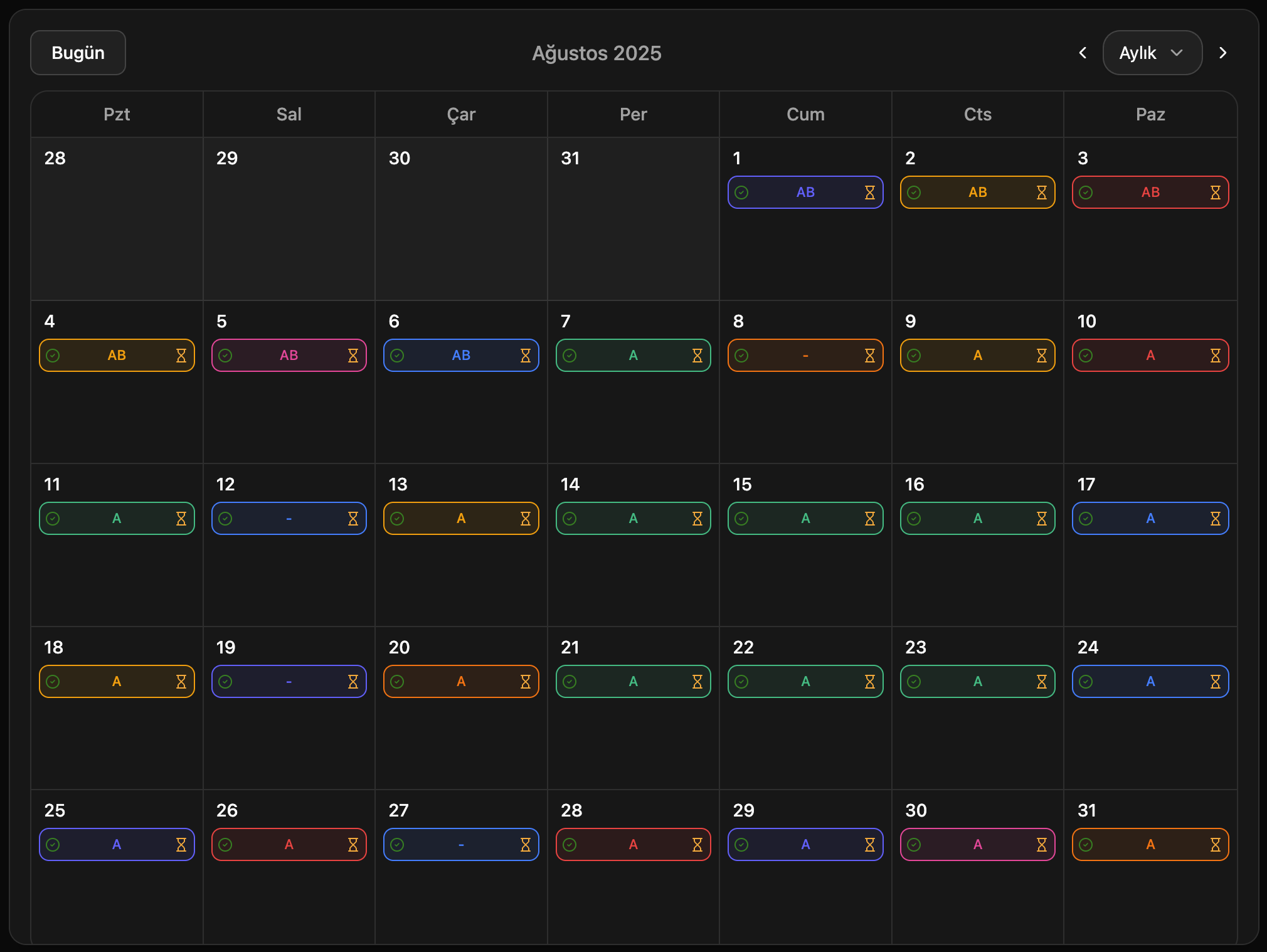Click the check circle on August 7 event
Screen dimensions: 1267x952
570,356
